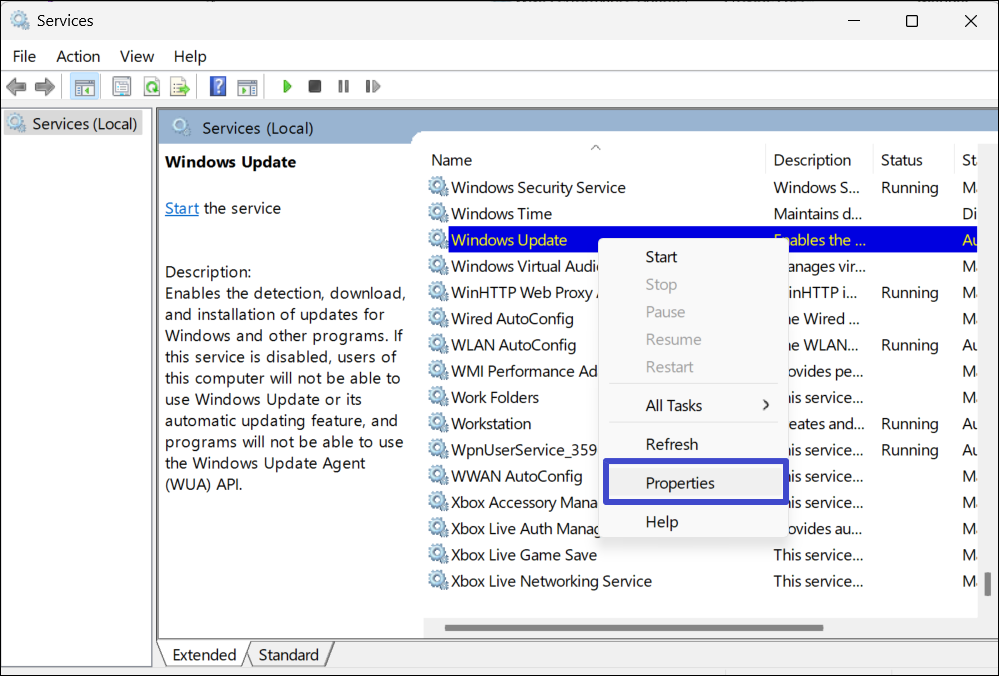Switch to the Extended tab
This screenshot has height=676, width=999.
click(x=204, y=655)
